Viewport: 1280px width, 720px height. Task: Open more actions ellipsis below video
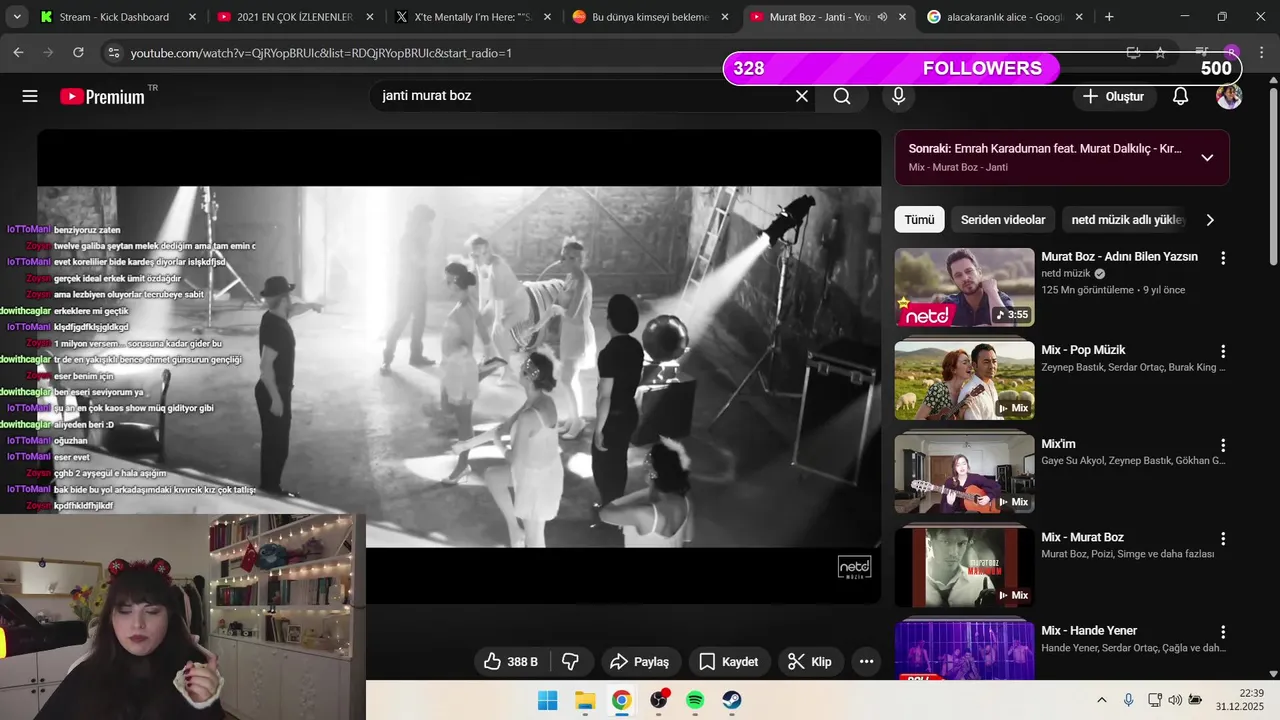pos(866,661)
